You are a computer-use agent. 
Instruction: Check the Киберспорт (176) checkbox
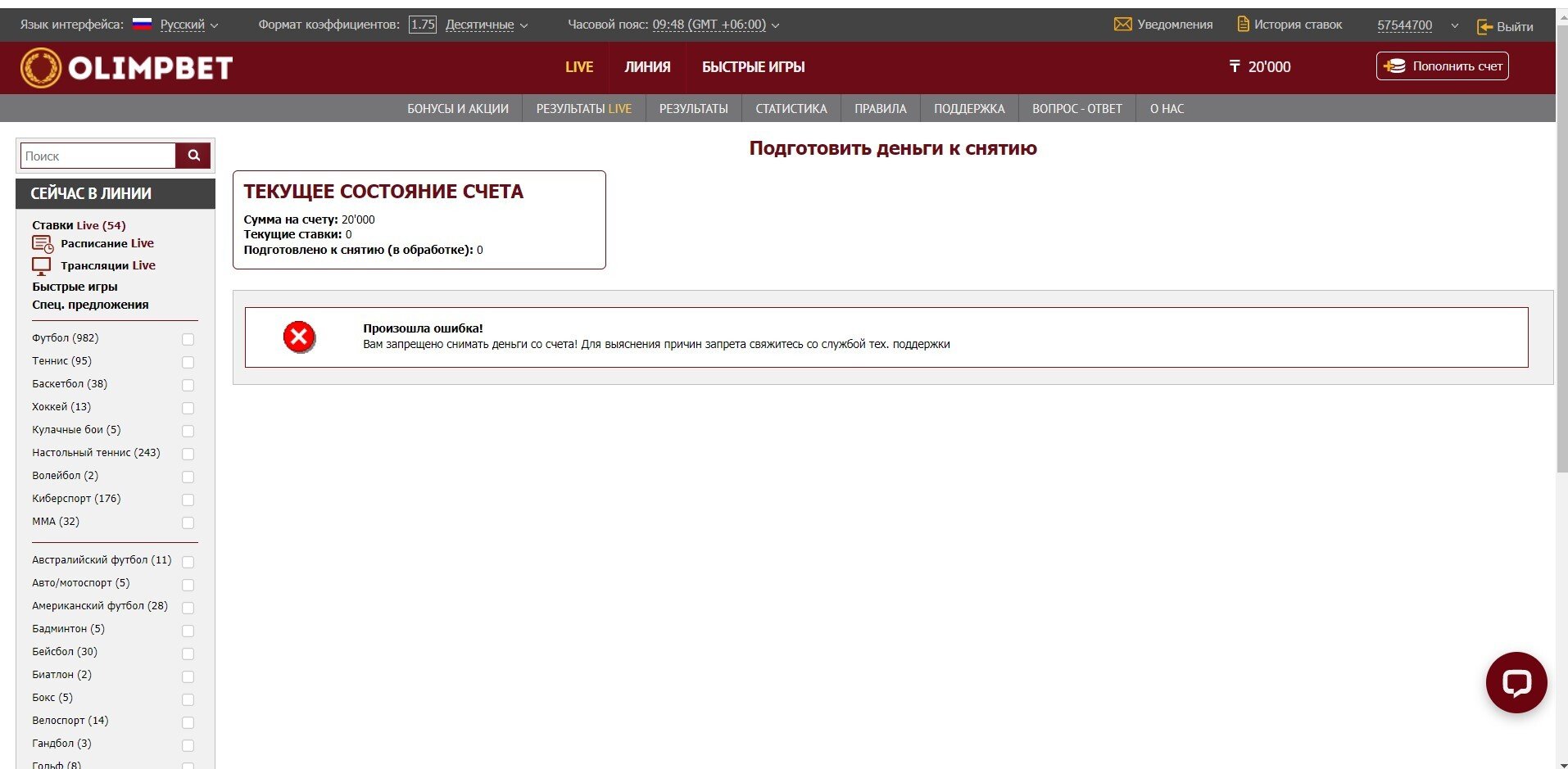[x=188, y=500]
